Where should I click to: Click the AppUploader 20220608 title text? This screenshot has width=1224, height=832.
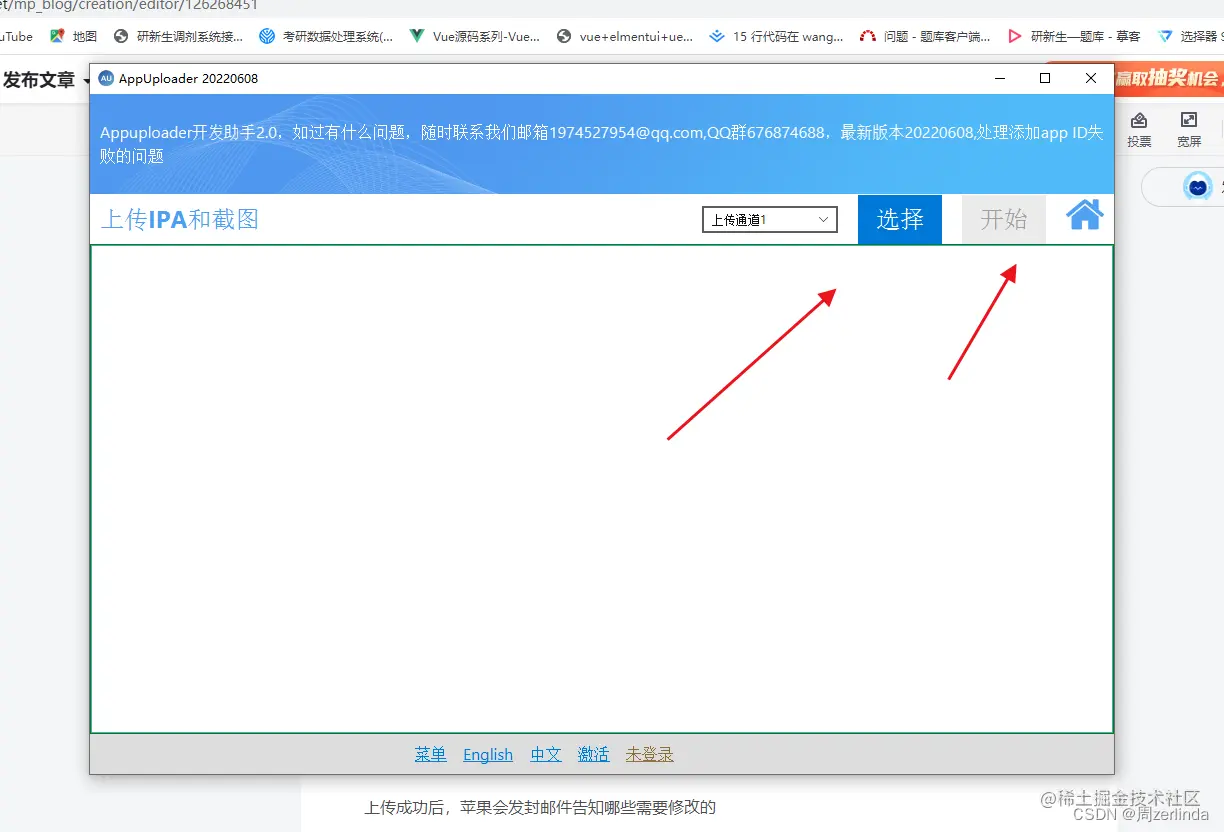[188, 78]
